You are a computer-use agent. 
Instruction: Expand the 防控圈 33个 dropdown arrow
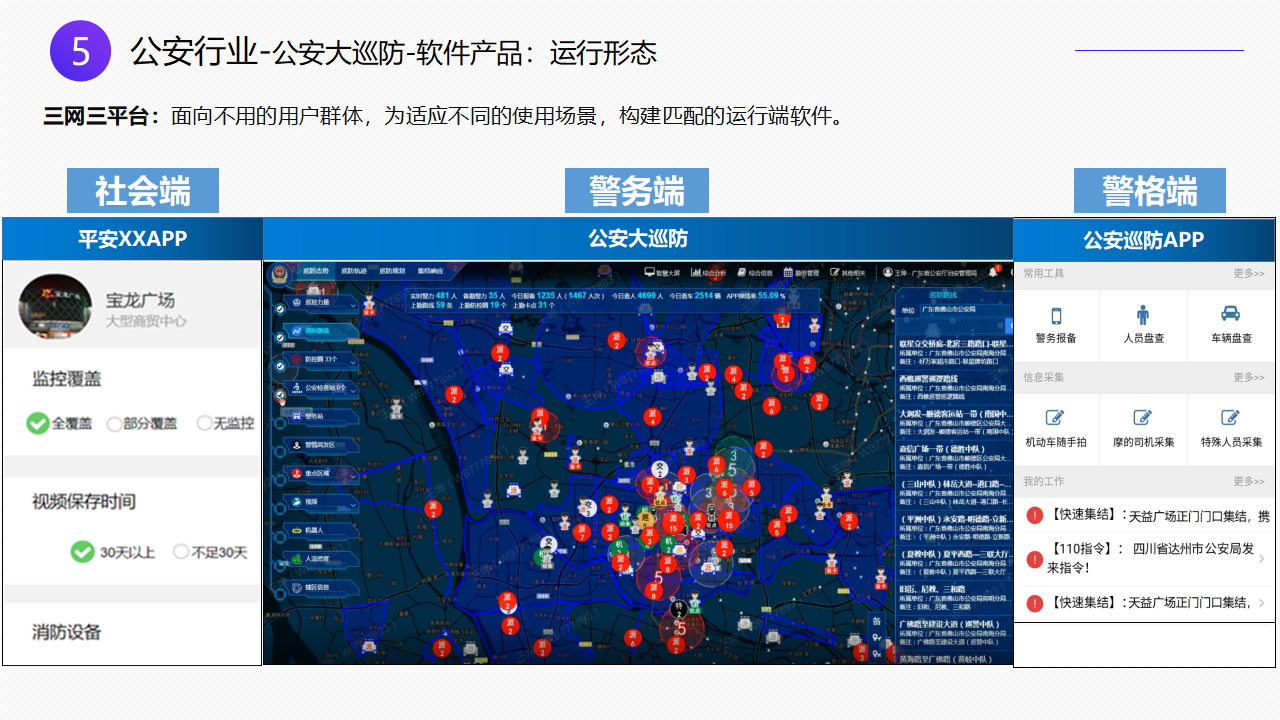coord(353,363)
